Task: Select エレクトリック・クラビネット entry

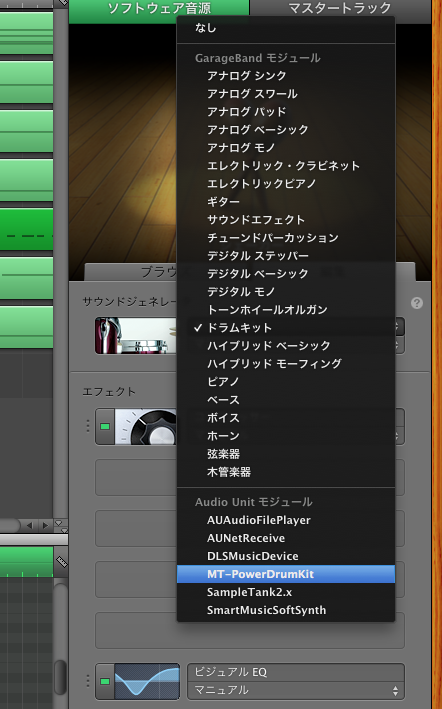Action: [x=286, y=166]
